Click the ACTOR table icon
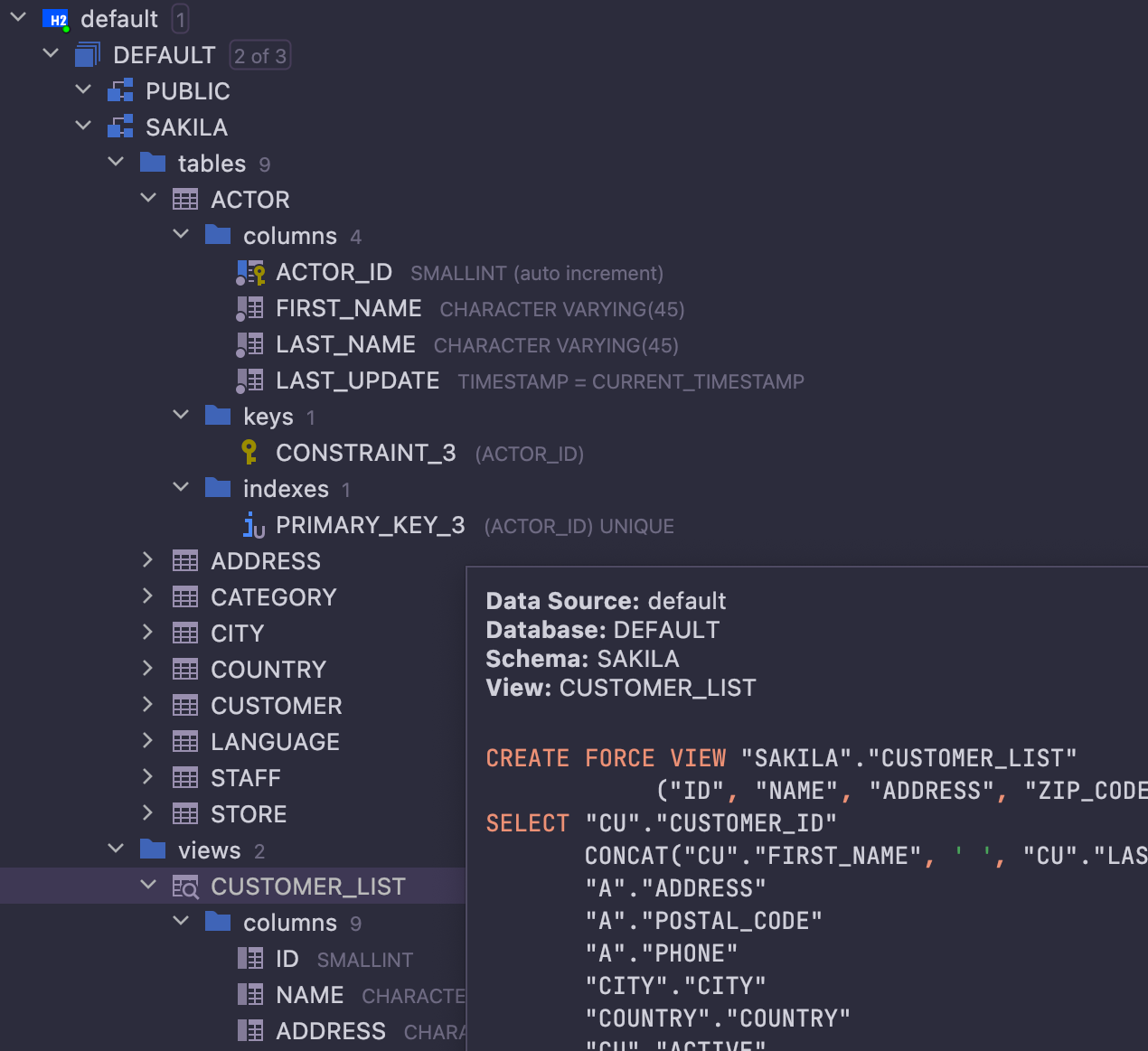 tap(185, 200)
